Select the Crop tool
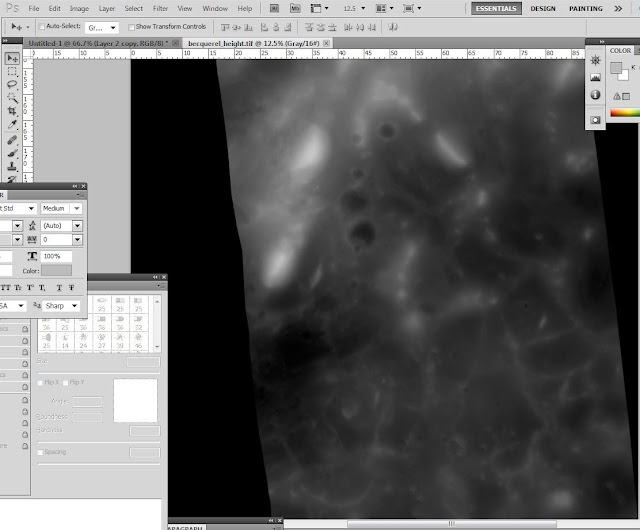The width and height of the screenshot is (640, 530). [12, 111]
